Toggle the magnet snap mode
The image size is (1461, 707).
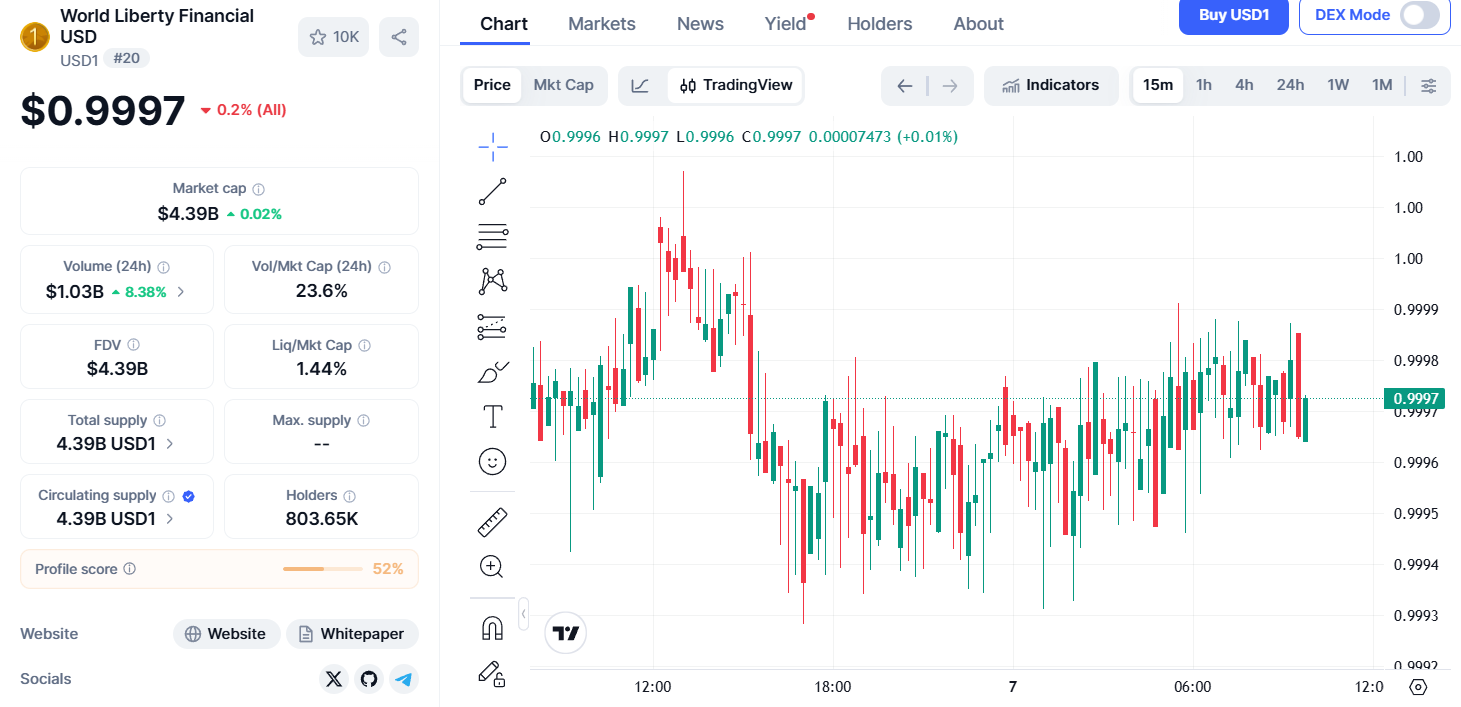[492, 628]
